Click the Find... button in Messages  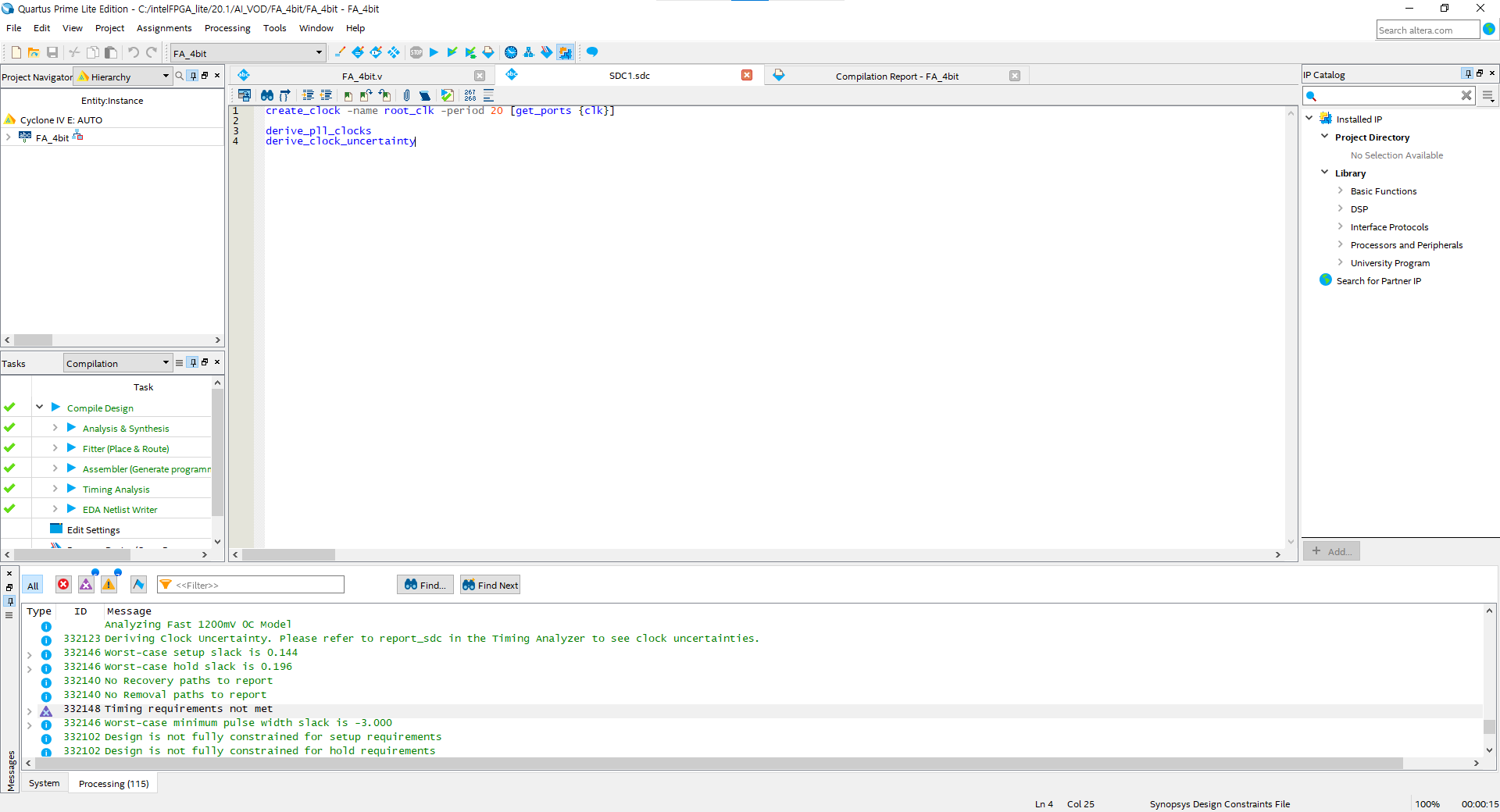pos(425,585)
